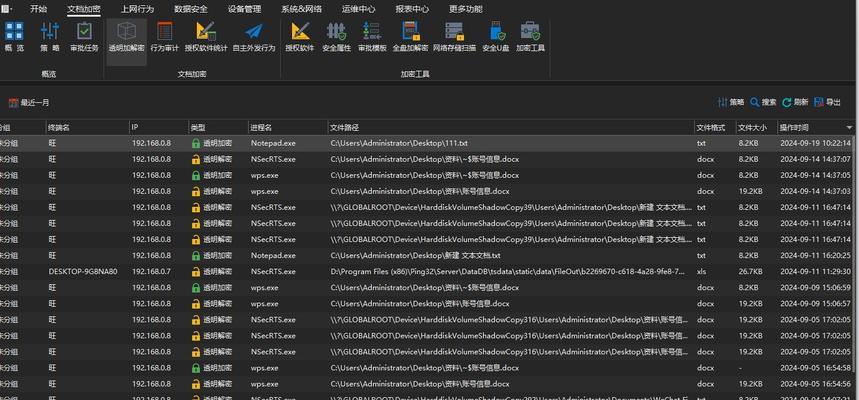The width and height of the screenshot is (859, 400).
Task: Open the 策略 policy sliders icon in ribbon
Action: (50, 31)
